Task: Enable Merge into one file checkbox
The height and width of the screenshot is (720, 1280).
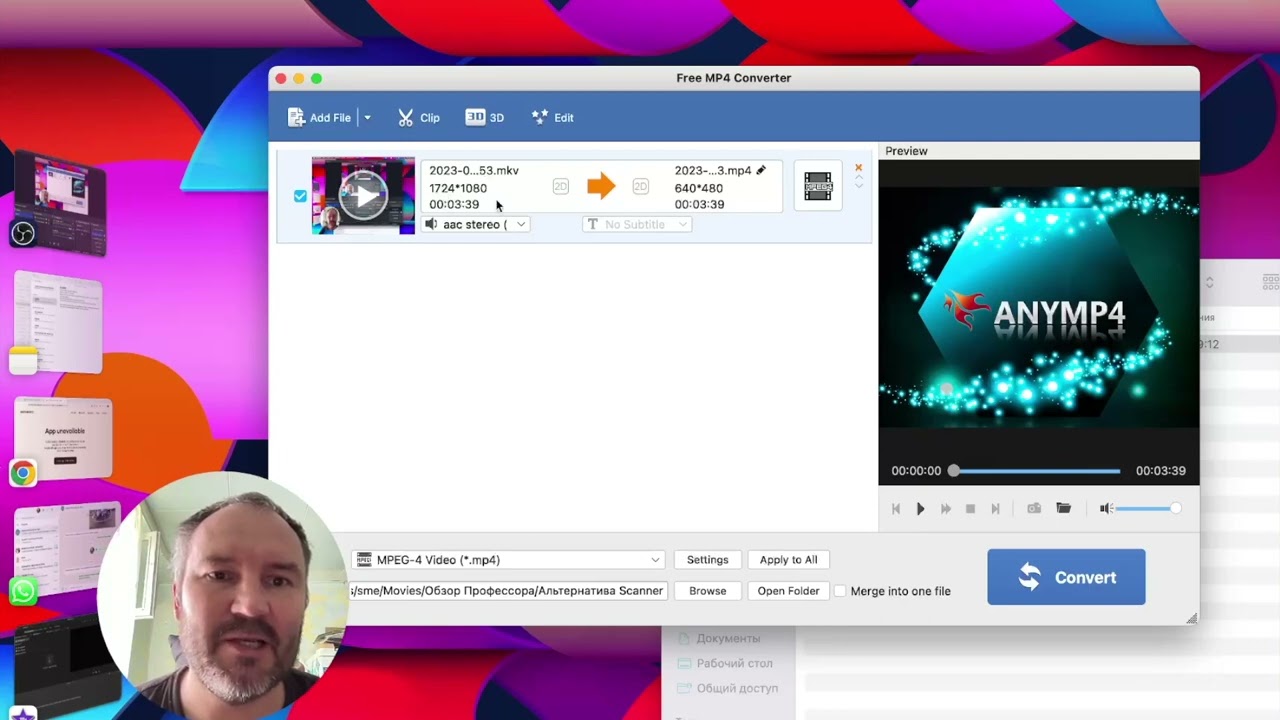Action: (x=840, y=591)
